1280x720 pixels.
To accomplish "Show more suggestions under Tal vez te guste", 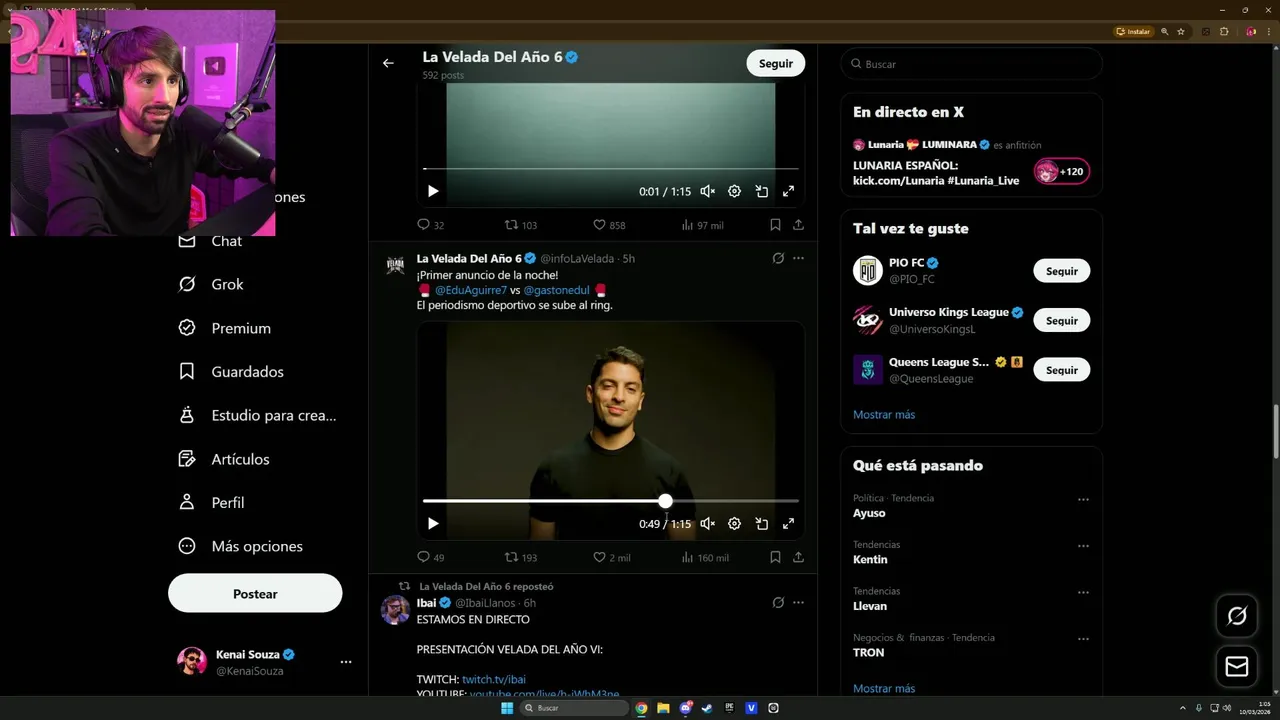I will 884,414.
